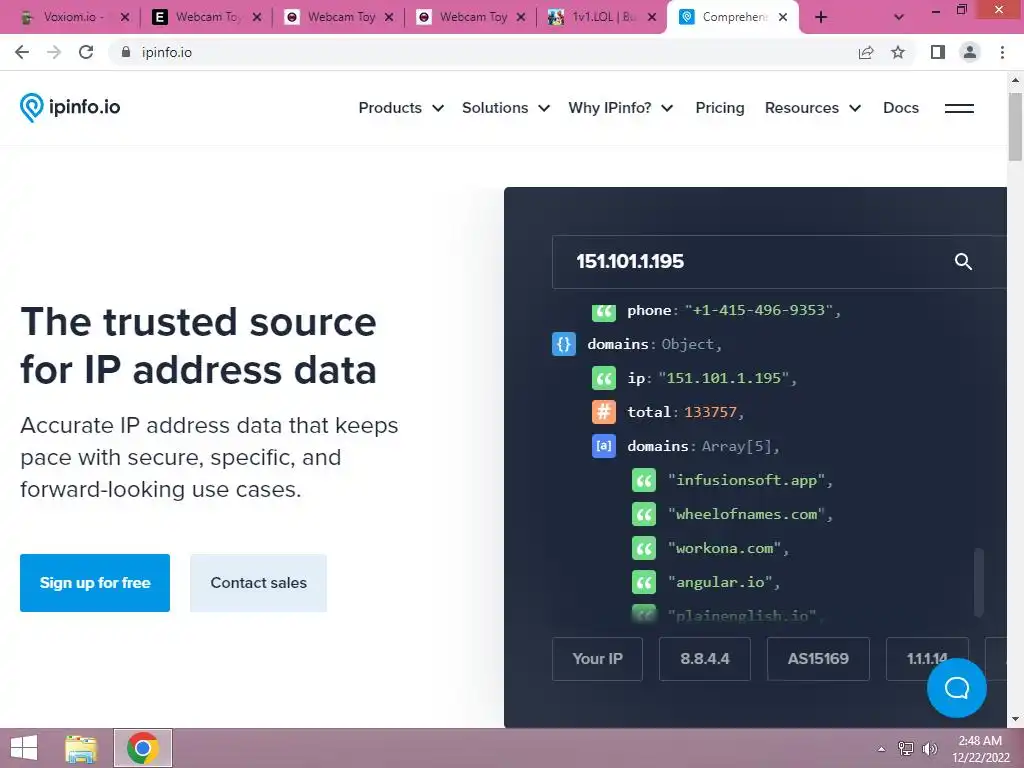Viewport: 1024px width, 768px height.
Task: Click the total 133757 value
Action: coord(710,412)
